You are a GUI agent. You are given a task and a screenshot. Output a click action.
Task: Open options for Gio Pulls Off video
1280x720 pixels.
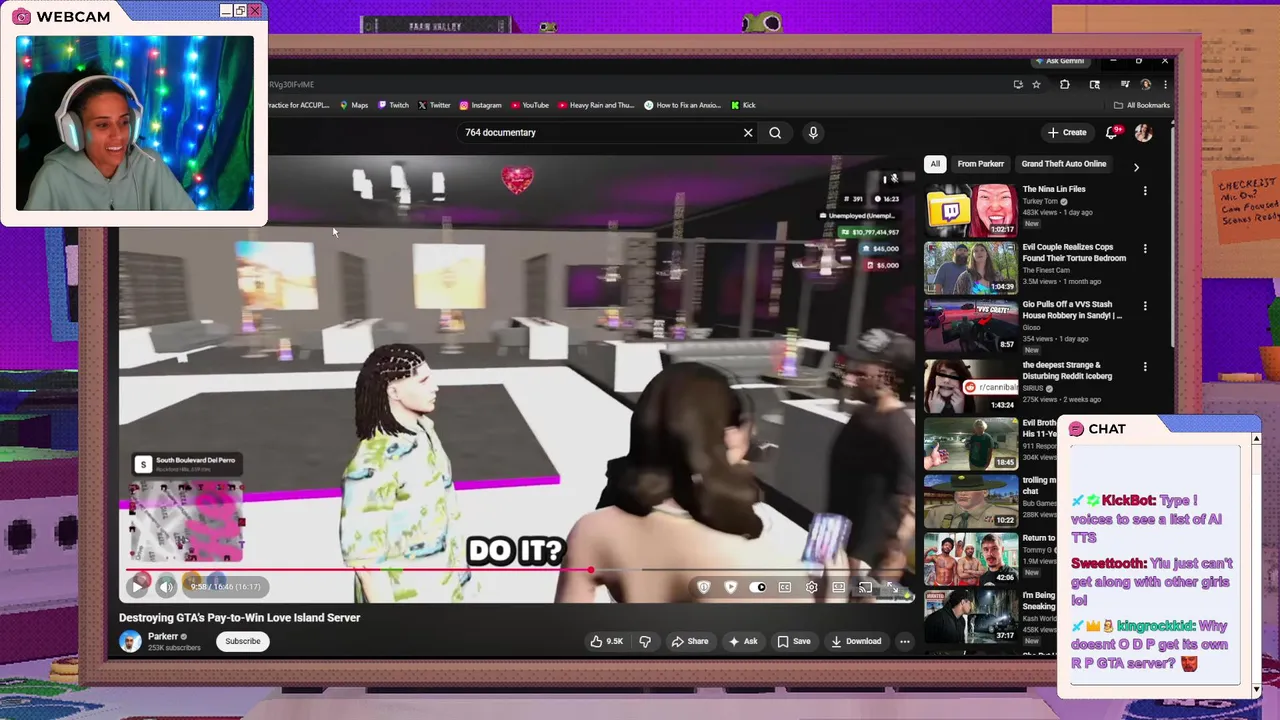[1145, 306]
